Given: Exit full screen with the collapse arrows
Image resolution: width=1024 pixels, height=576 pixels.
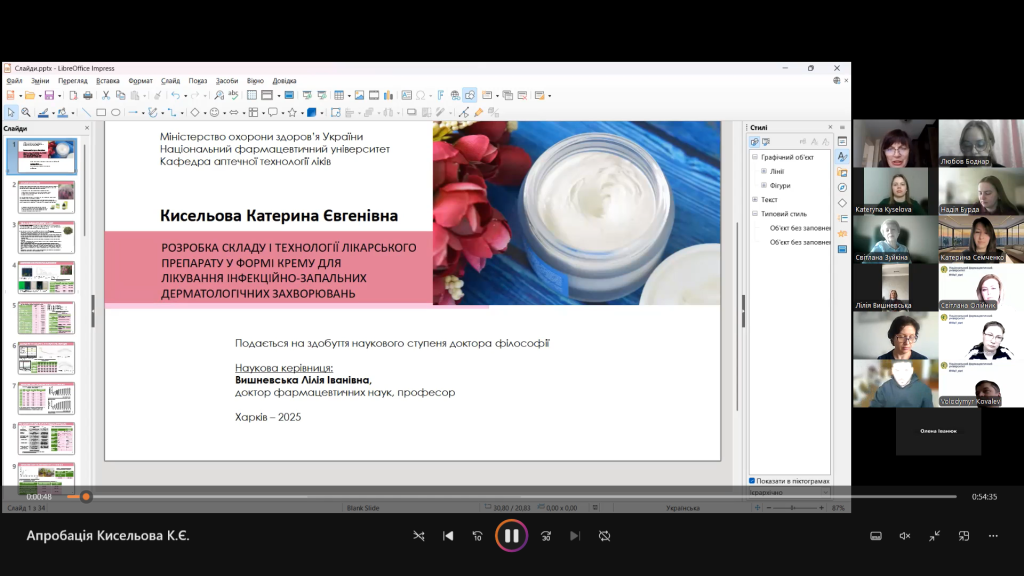Looking at the screenshot, I should [x=935, y=536].
